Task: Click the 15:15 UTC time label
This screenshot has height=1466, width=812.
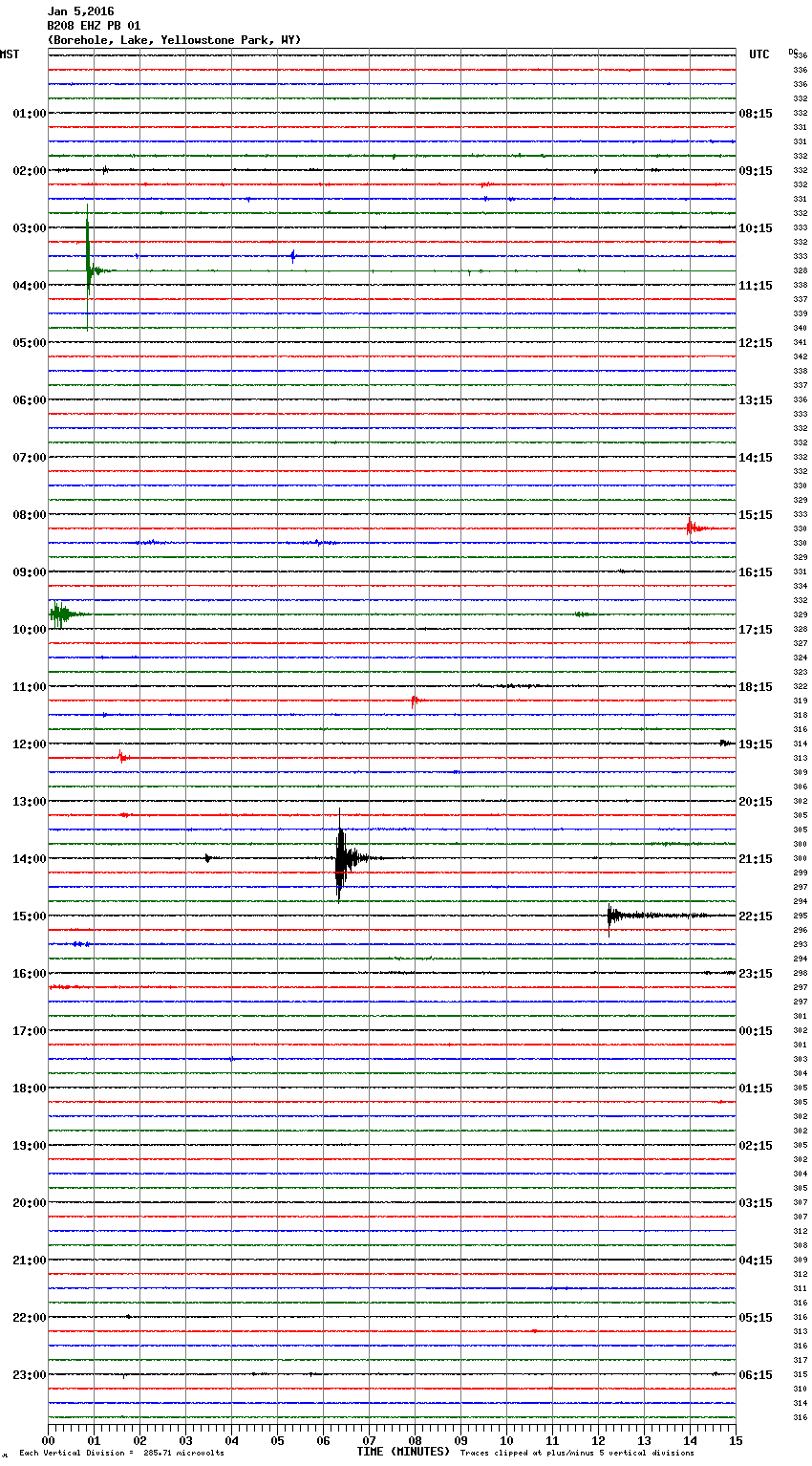Action: point(756,515)
